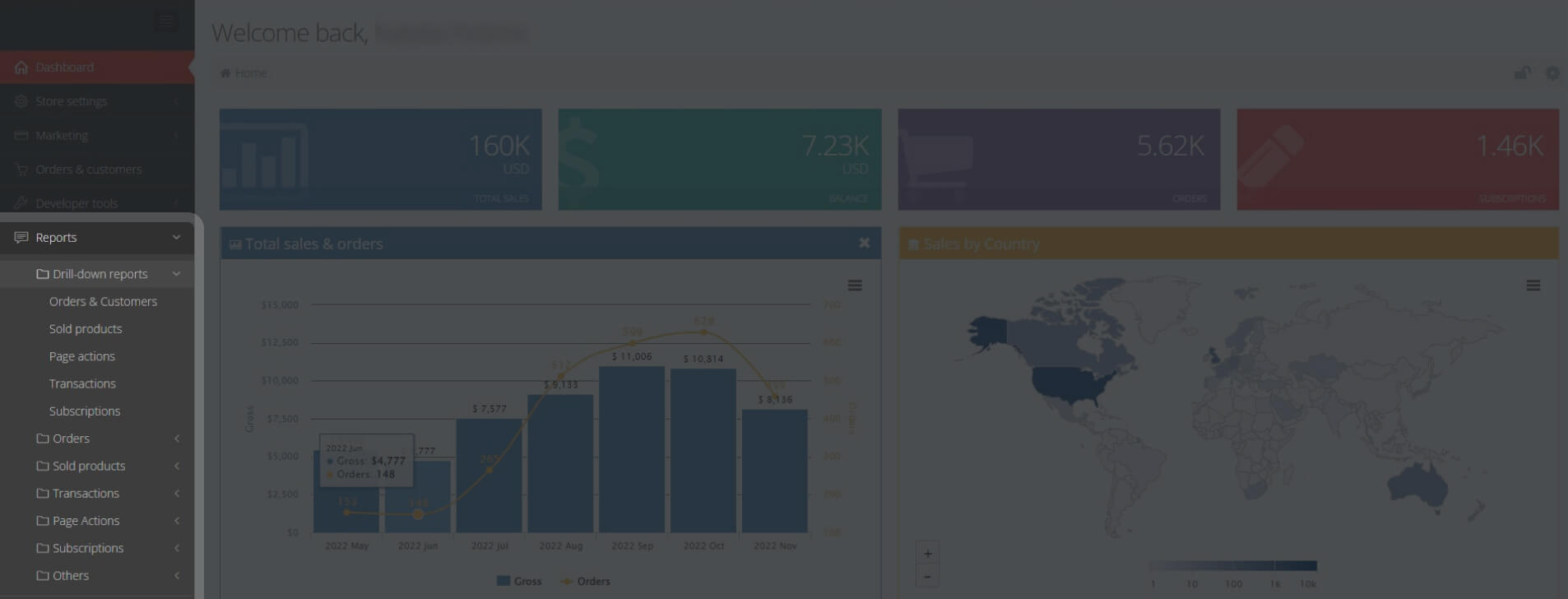The width and height of the screenshot is (1568, 599).
Task: Click the 2022 Jul bar in chart
Action: click(489, 476)
